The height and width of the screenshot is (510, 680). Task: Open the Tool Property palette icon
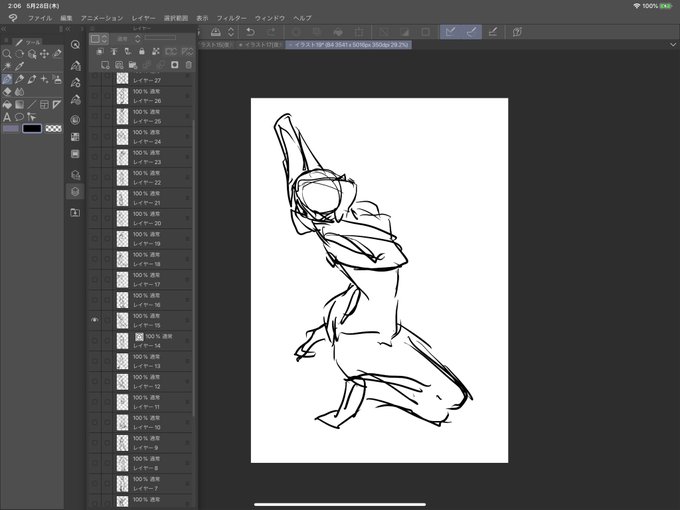[x=75, y=82]
